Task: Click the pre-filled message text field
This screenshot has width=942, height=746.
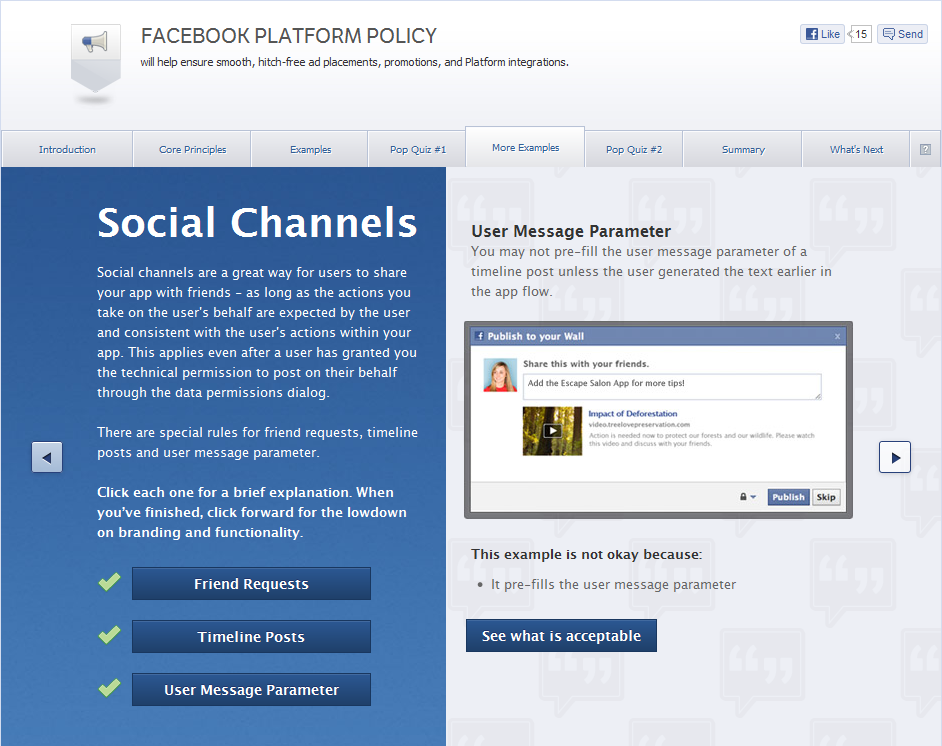Action: [672, 386]
